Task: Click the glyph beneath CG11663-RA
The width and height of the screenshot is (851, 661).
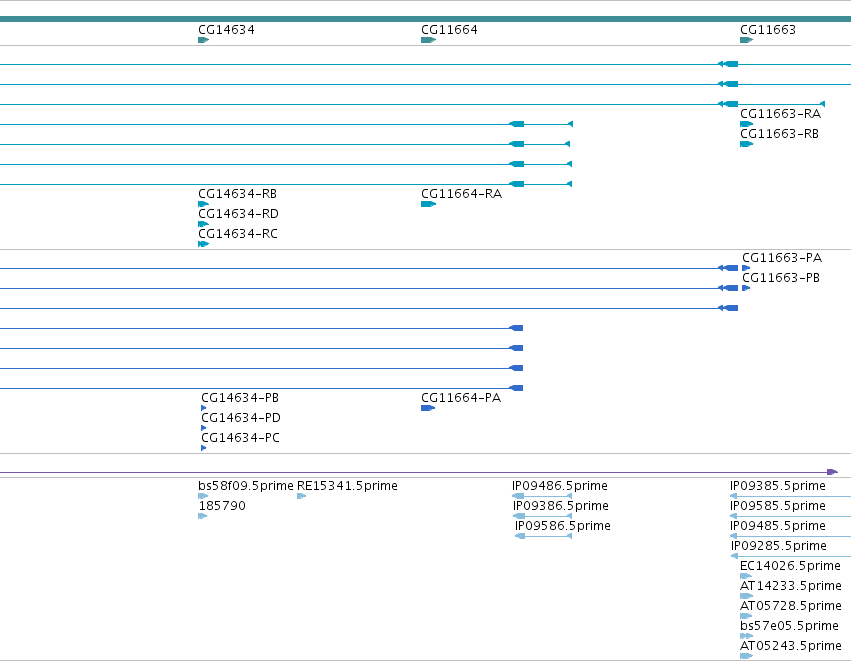Action: pyautogui.click(x=746, y=124)
